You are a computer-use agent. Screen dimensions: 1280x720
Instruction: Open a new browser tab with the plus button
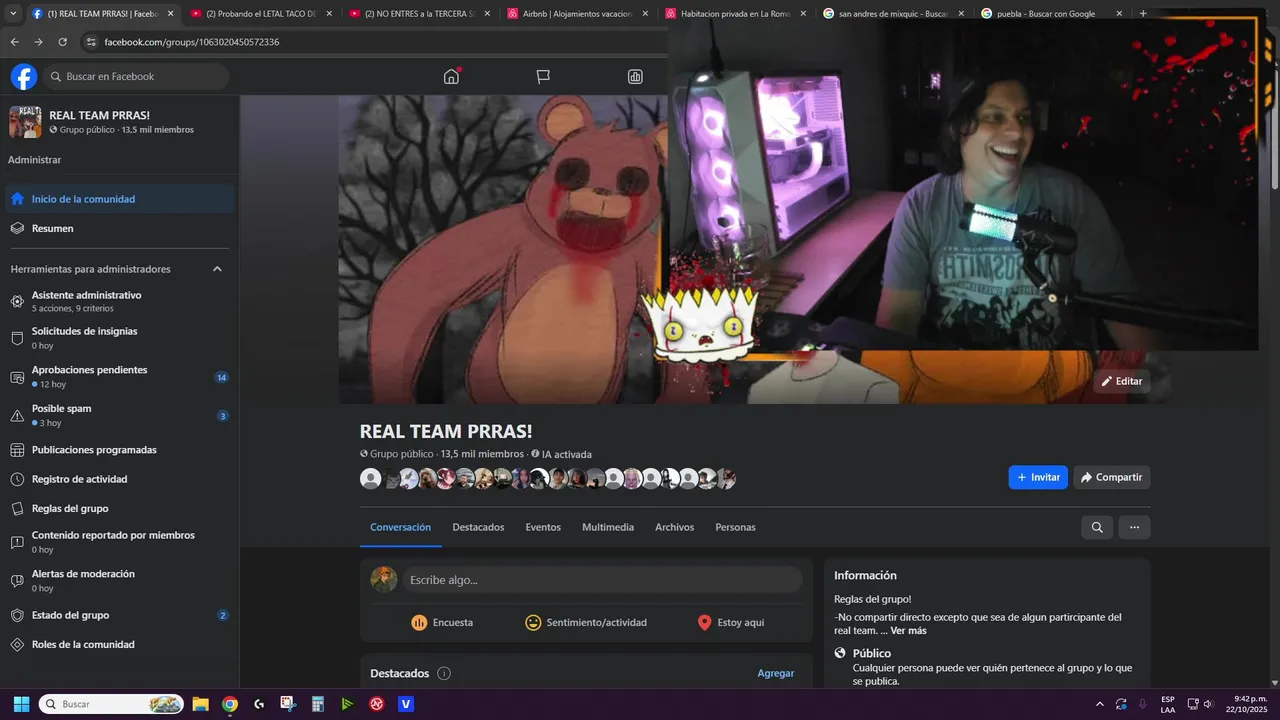point(1143,14)
